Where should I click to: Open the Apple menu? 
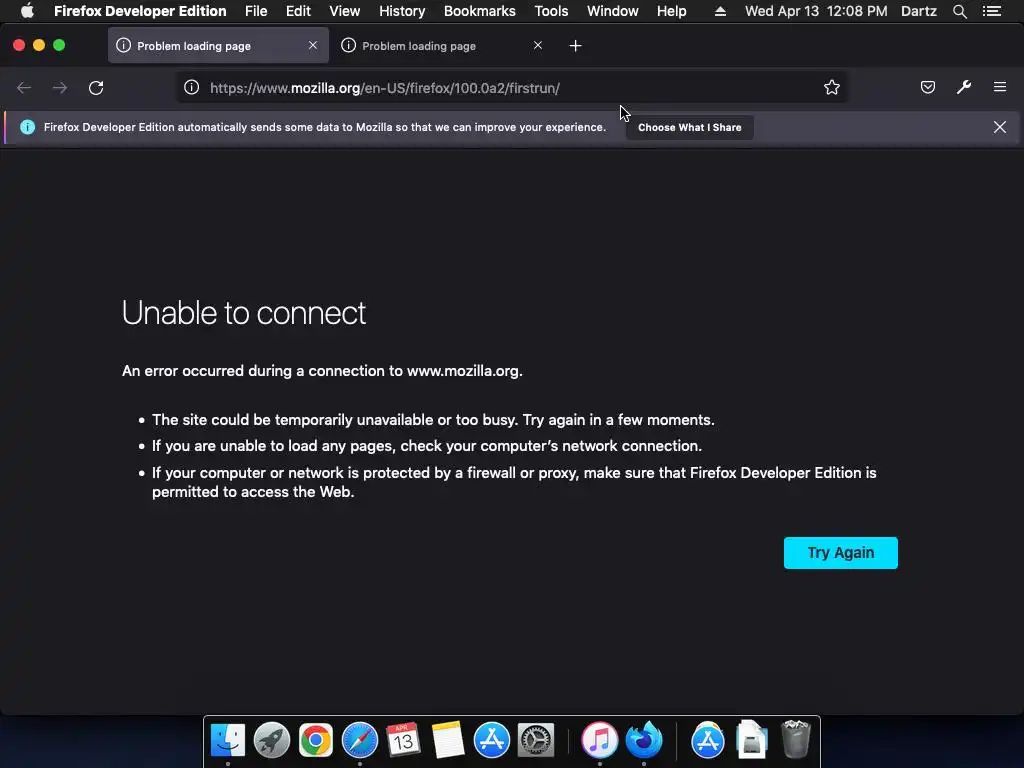tap(27, 11)
